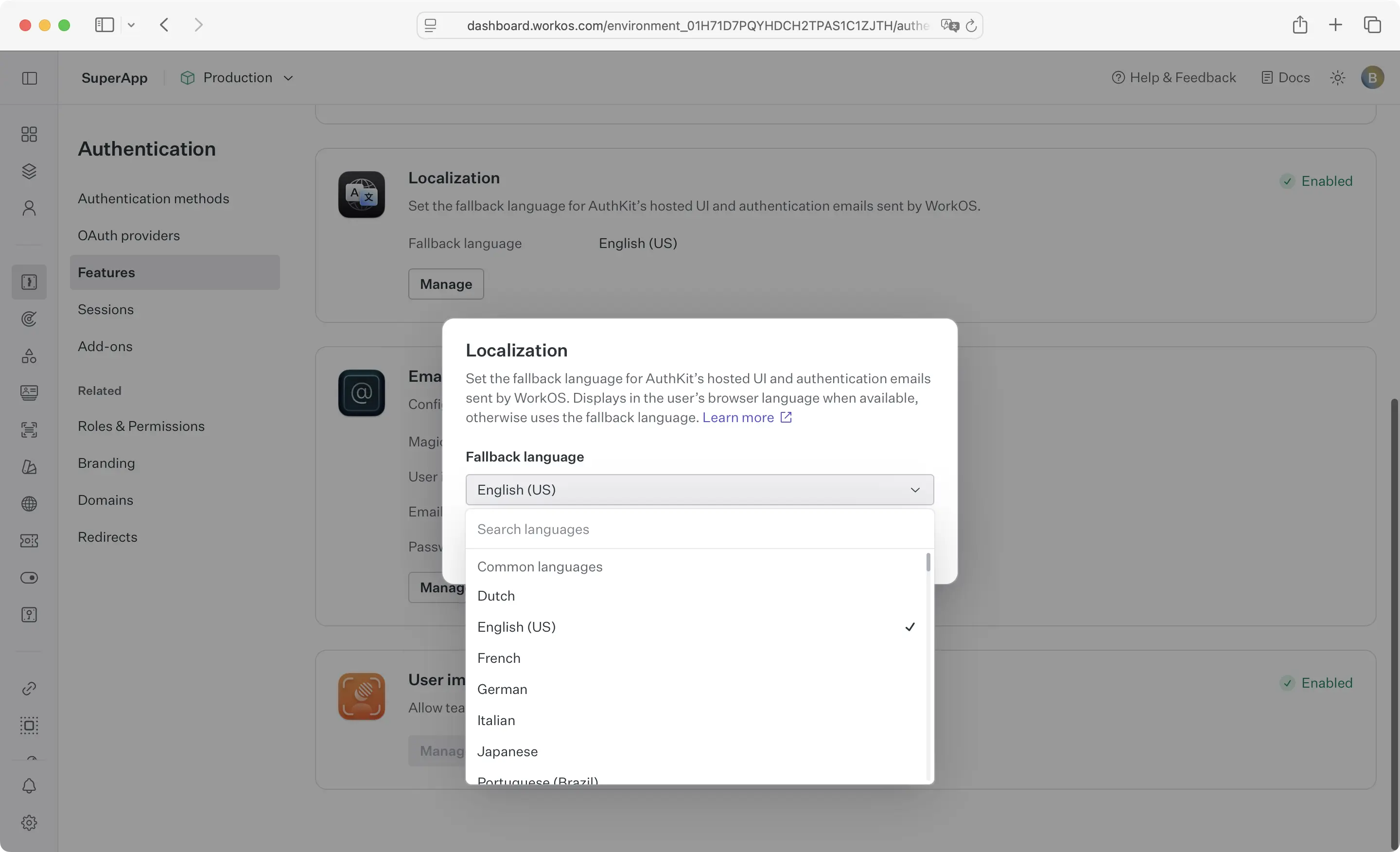Click Manage button under Localization card

(x=446, y=284)
